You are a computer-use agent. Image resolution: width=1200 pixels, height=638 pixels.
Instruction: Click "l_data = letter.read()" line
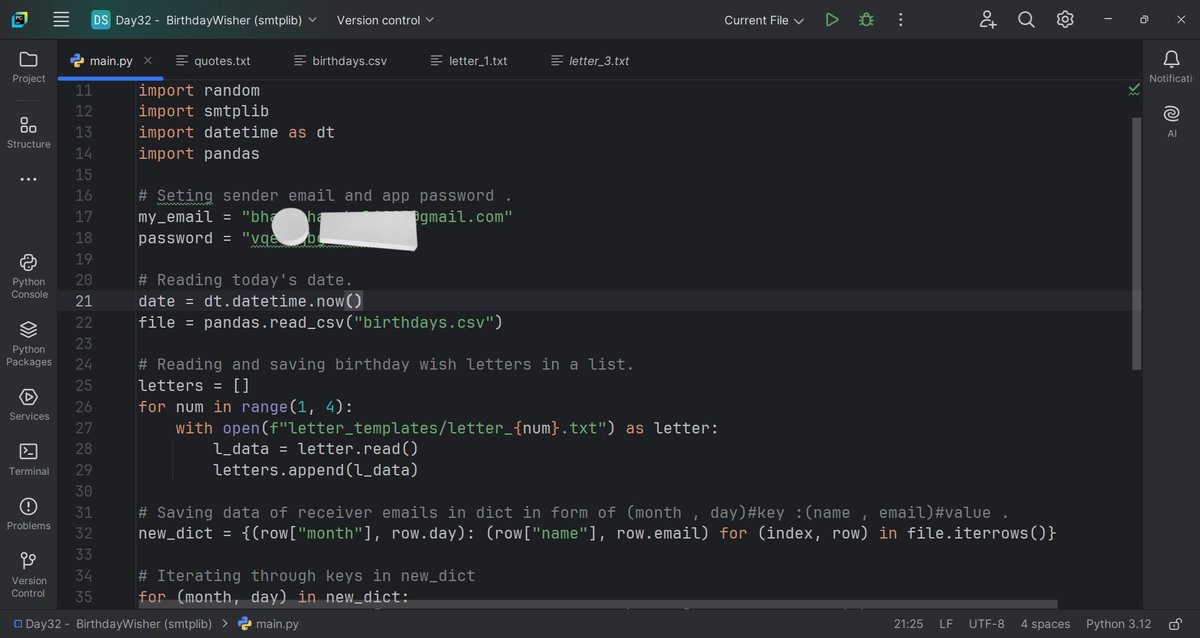[316, 448]
